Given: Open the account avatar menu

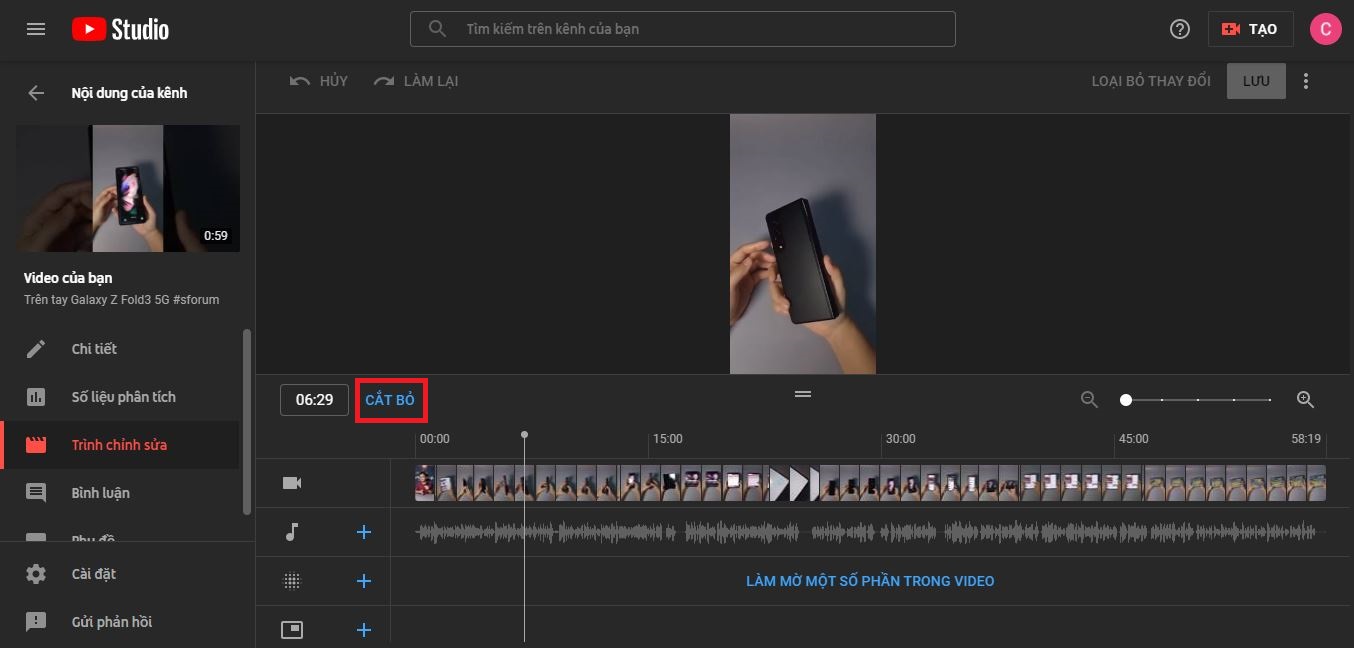Looking at the screenshot, I should tap(1326, 29).
